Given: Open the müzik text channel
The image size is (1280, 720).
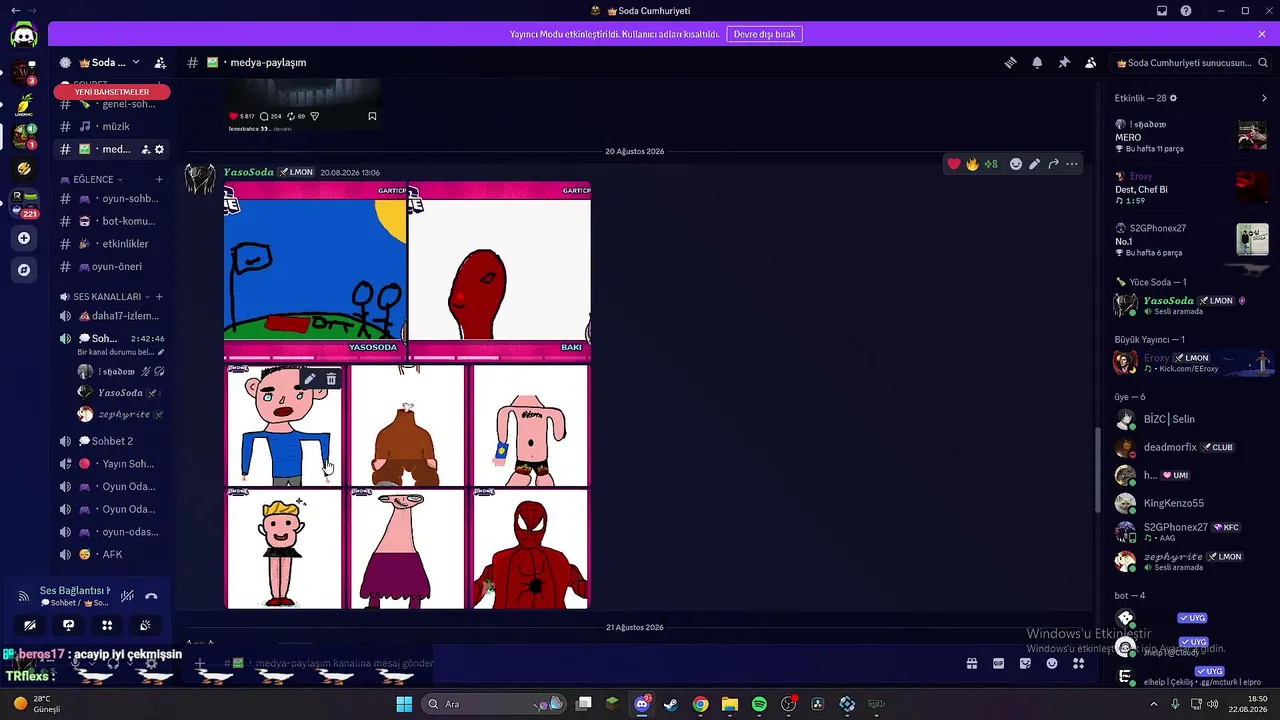Looking at the screenshot, I should pyautogui.click(x=112, y=126).
